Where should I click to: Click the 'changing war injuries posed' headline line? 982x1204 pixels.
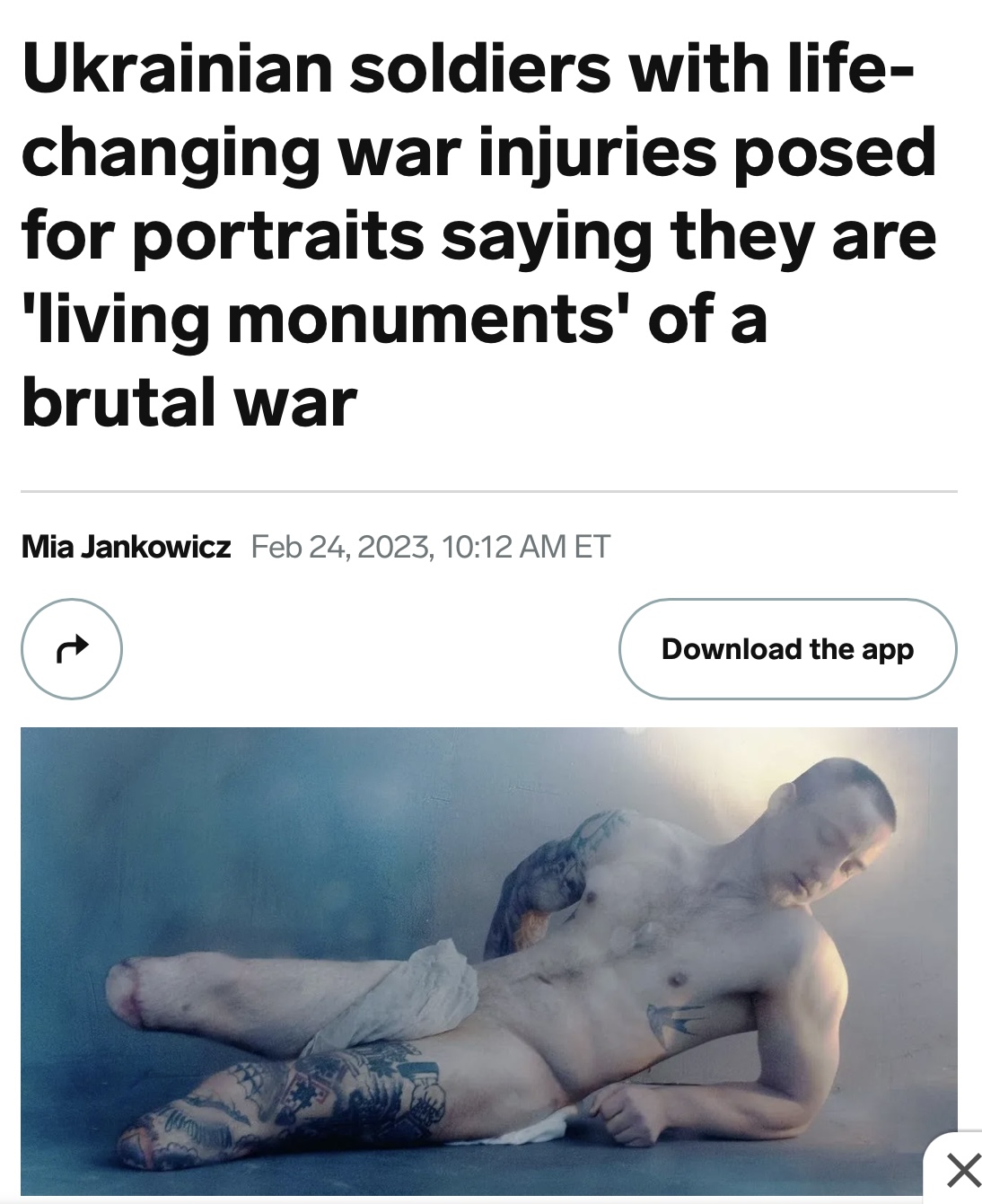pos(479,152)
